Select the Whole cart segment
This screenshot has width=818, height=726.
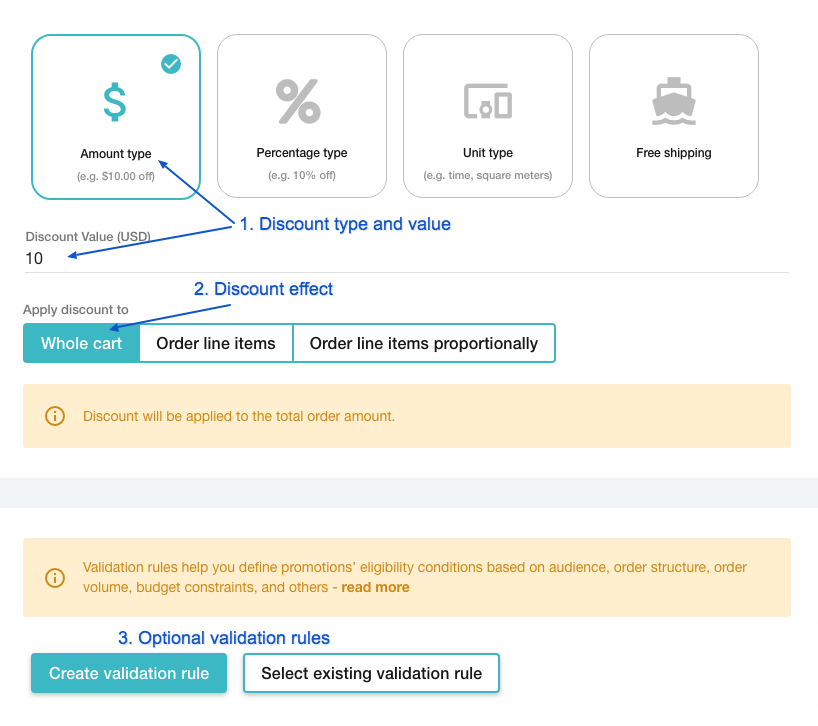coord(80,343)
